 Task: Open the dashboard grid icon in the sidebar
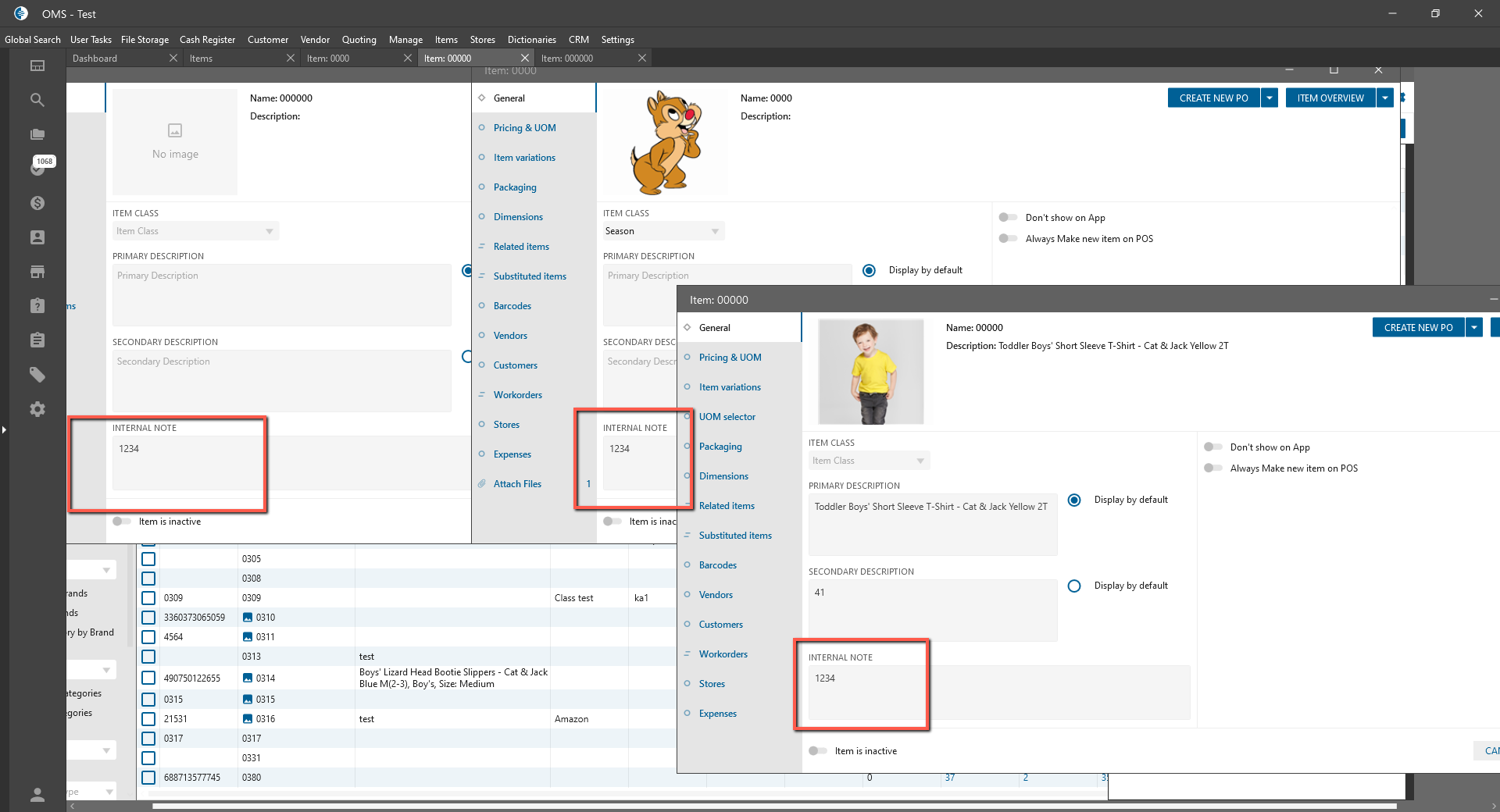[x=37, y=66]
